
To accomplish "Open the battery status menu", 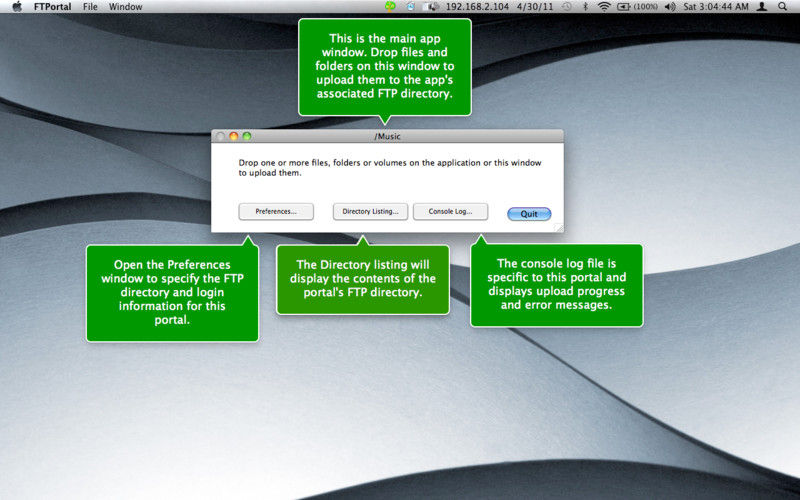I will (x=637, y=7).
